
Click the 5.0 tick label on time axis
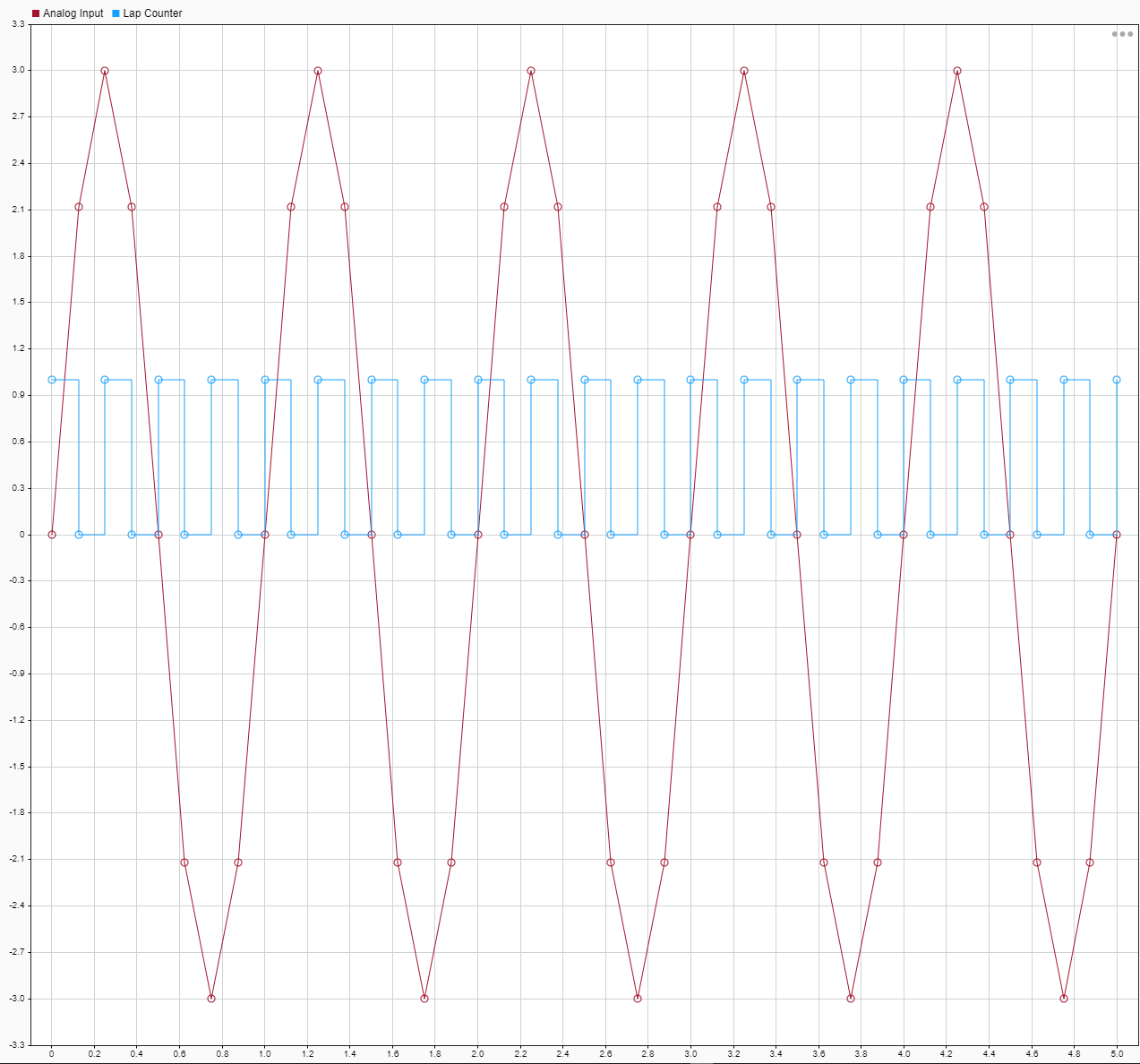pos(1117,1054)
